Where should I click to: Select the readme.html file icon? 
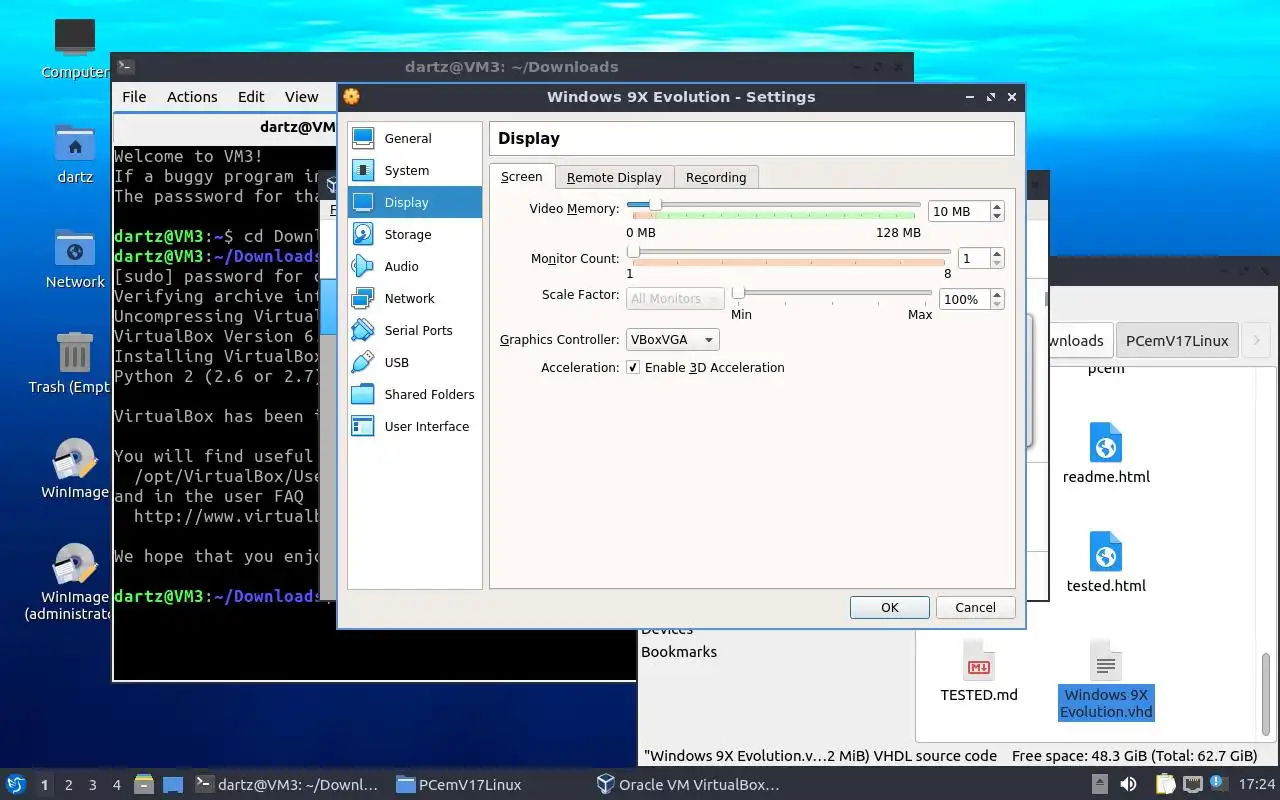pyautogui.click(x=1106, y=453)
